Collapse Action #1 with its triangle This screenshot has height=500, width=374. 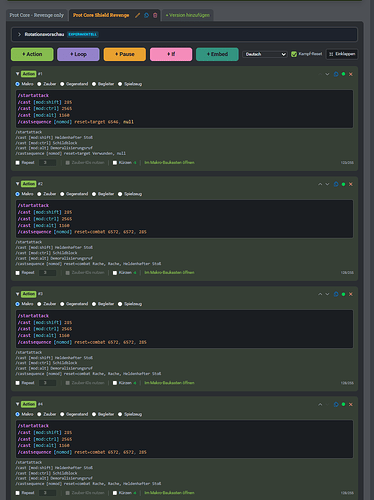[17, 74]
